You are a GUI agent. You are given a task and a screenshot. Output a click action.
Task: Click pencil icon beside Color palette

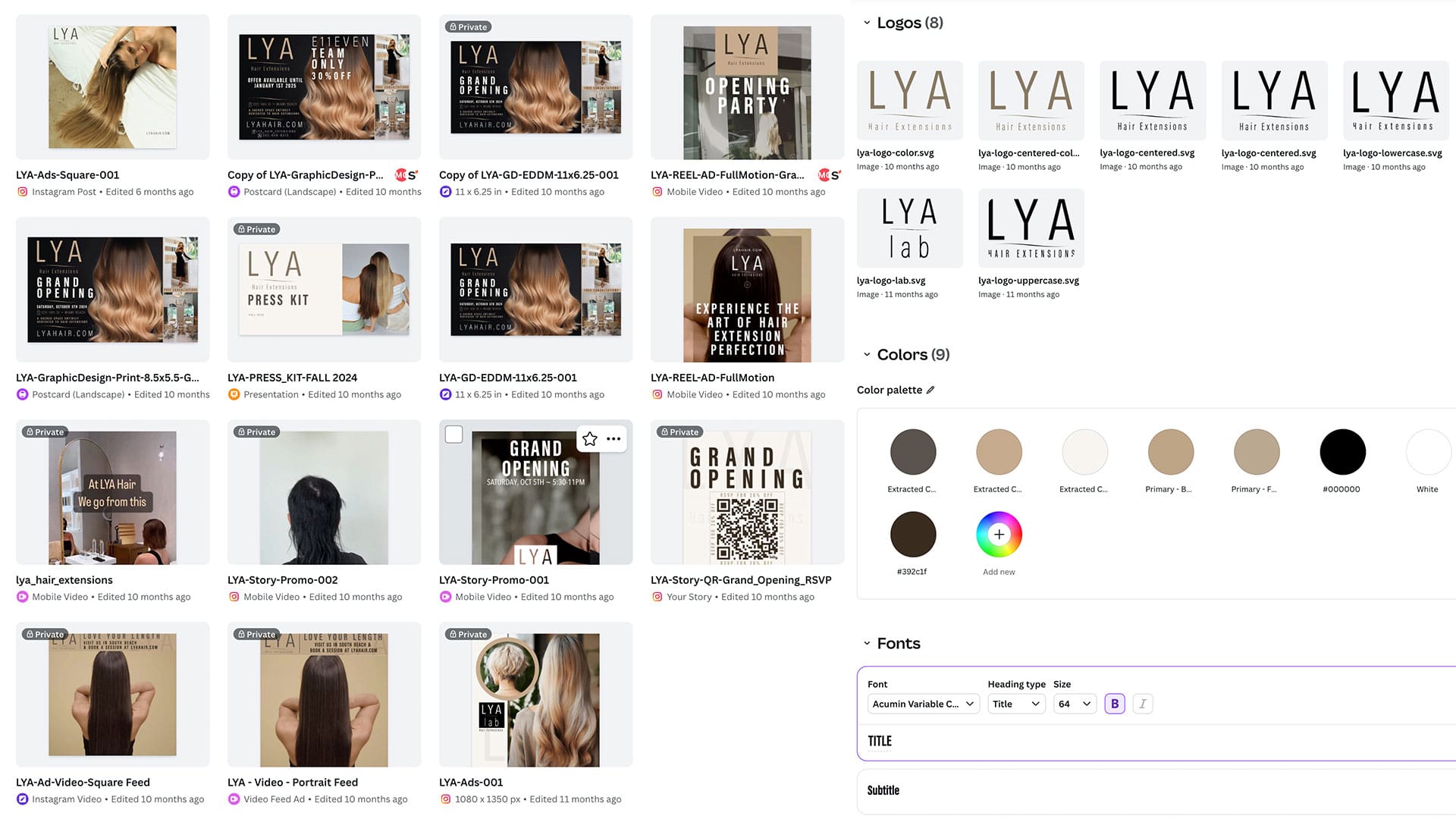[x=930, y=390]
